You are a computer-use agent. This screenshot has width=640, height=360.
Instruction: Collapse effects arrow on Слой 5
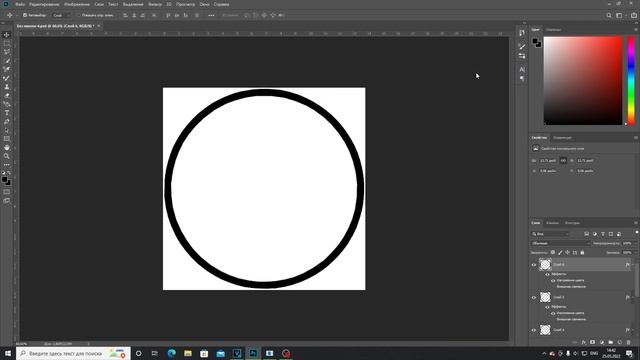(x=633, y=297)
